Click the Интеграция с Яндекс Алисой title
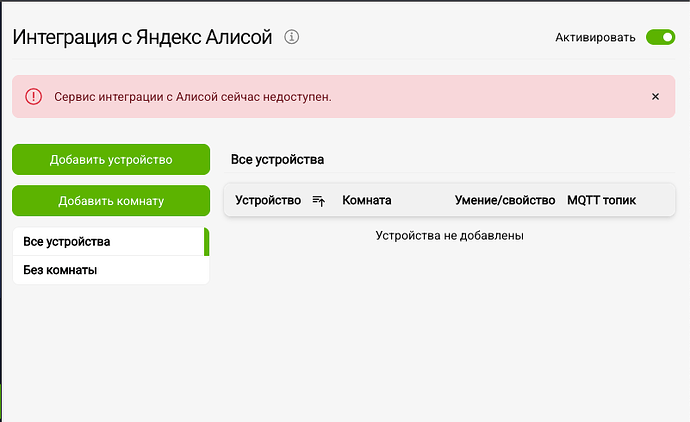 click(142, 37)
